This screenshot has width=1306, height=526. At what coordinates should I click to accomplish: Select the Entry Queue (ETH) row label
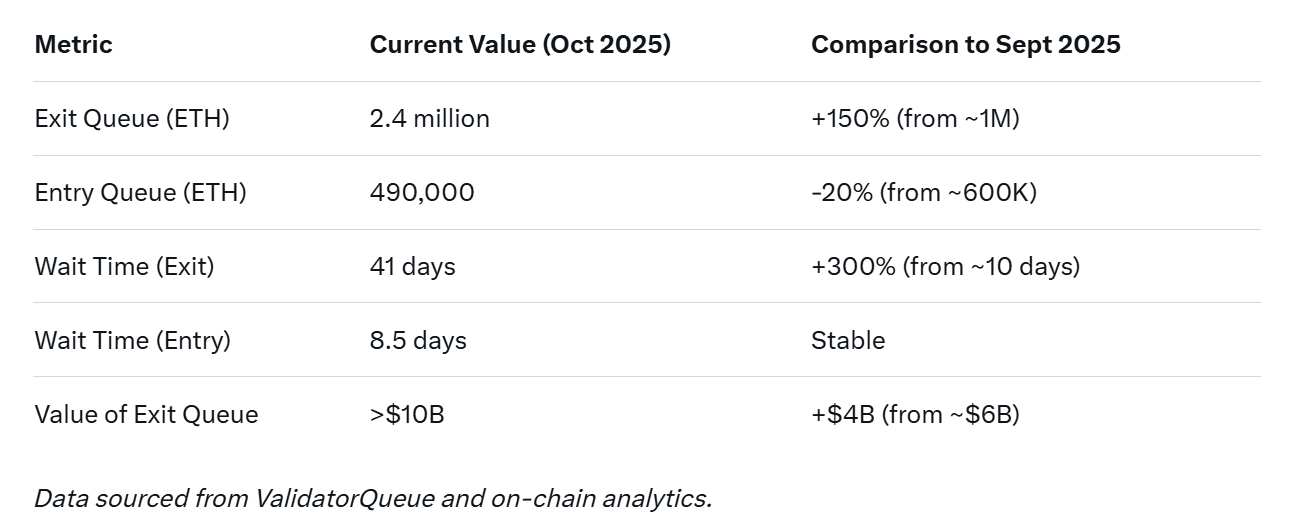140,193
